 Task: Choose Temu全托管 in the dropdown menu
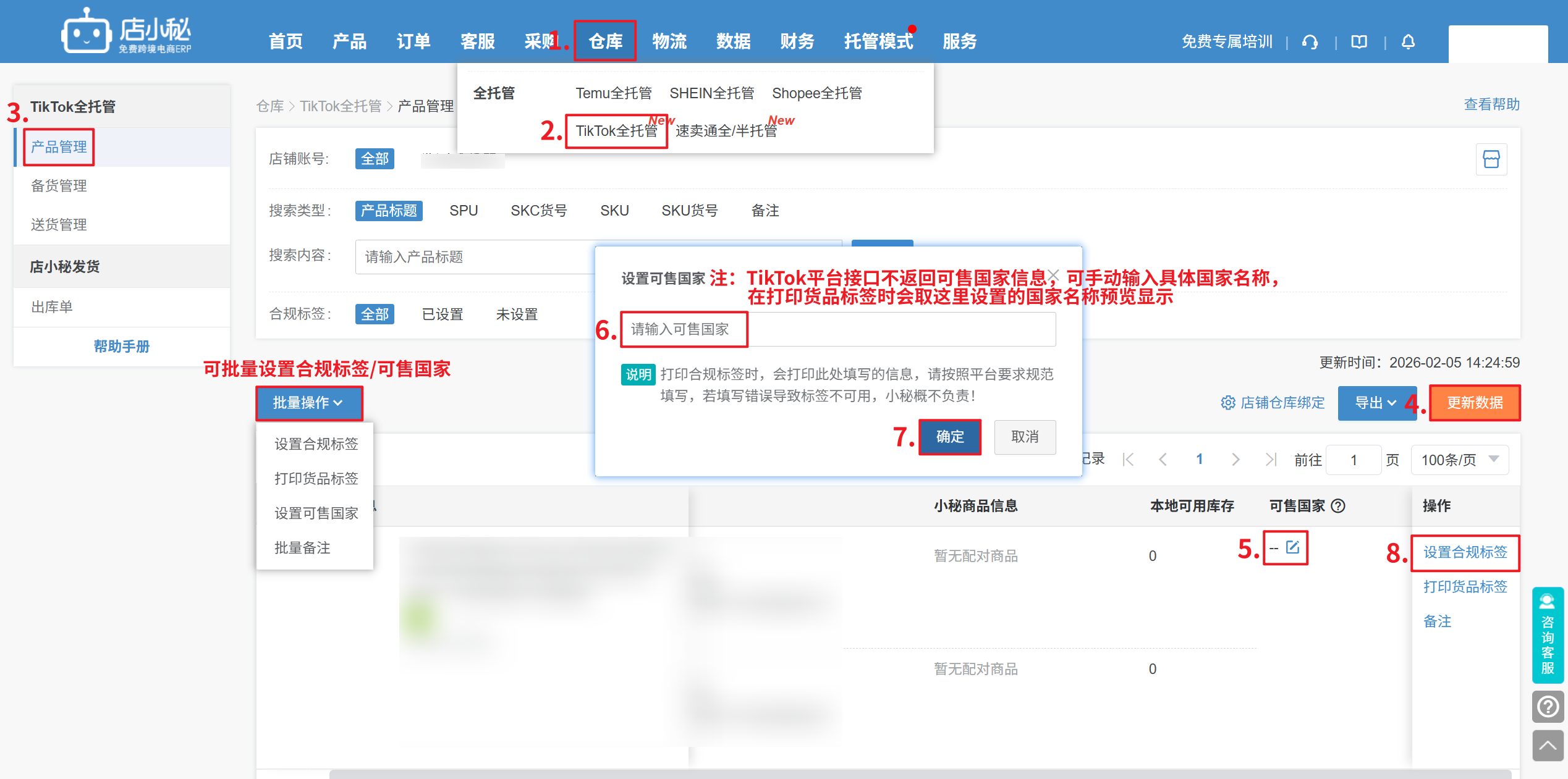pos(613,93)
